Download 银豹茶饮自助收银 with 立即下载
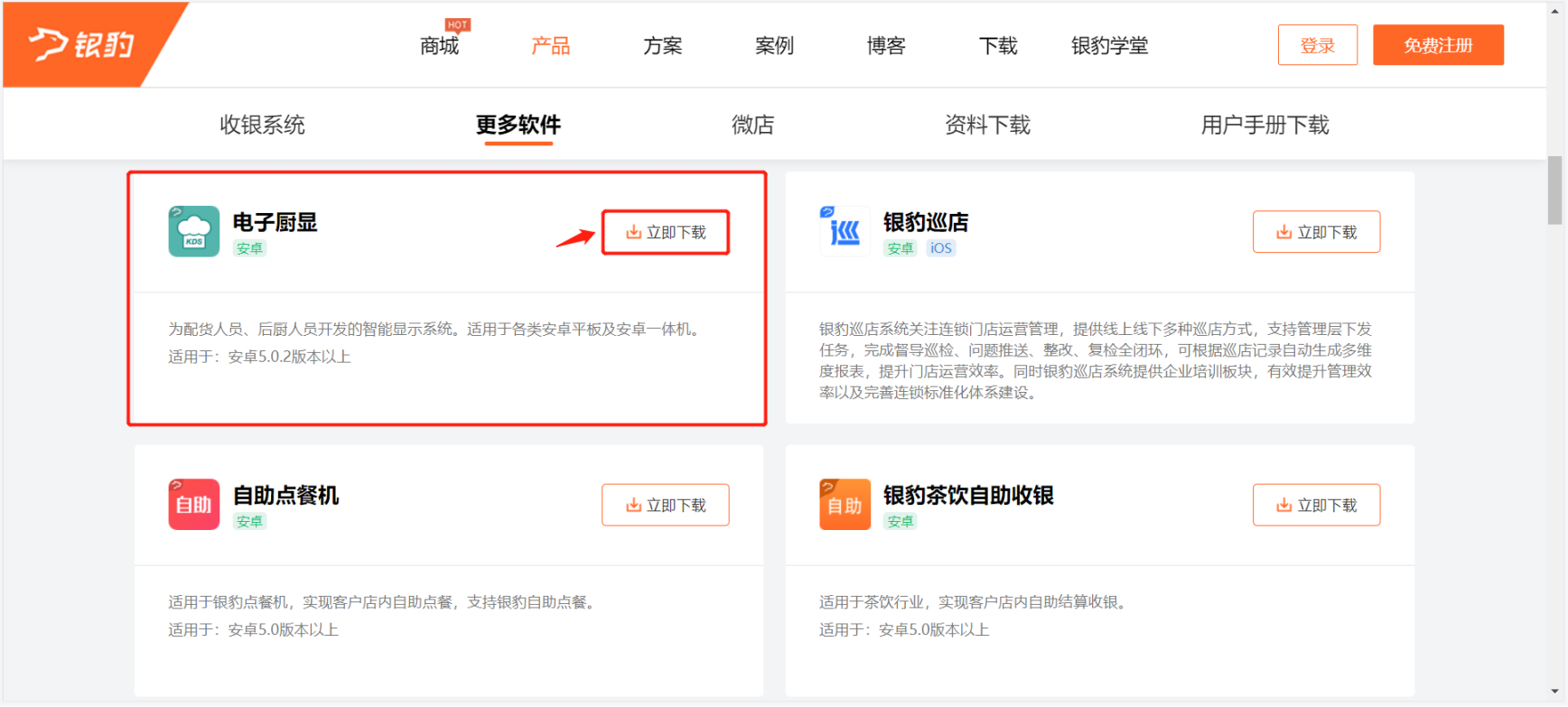The image size is (1568, 707). point(1317,505)
